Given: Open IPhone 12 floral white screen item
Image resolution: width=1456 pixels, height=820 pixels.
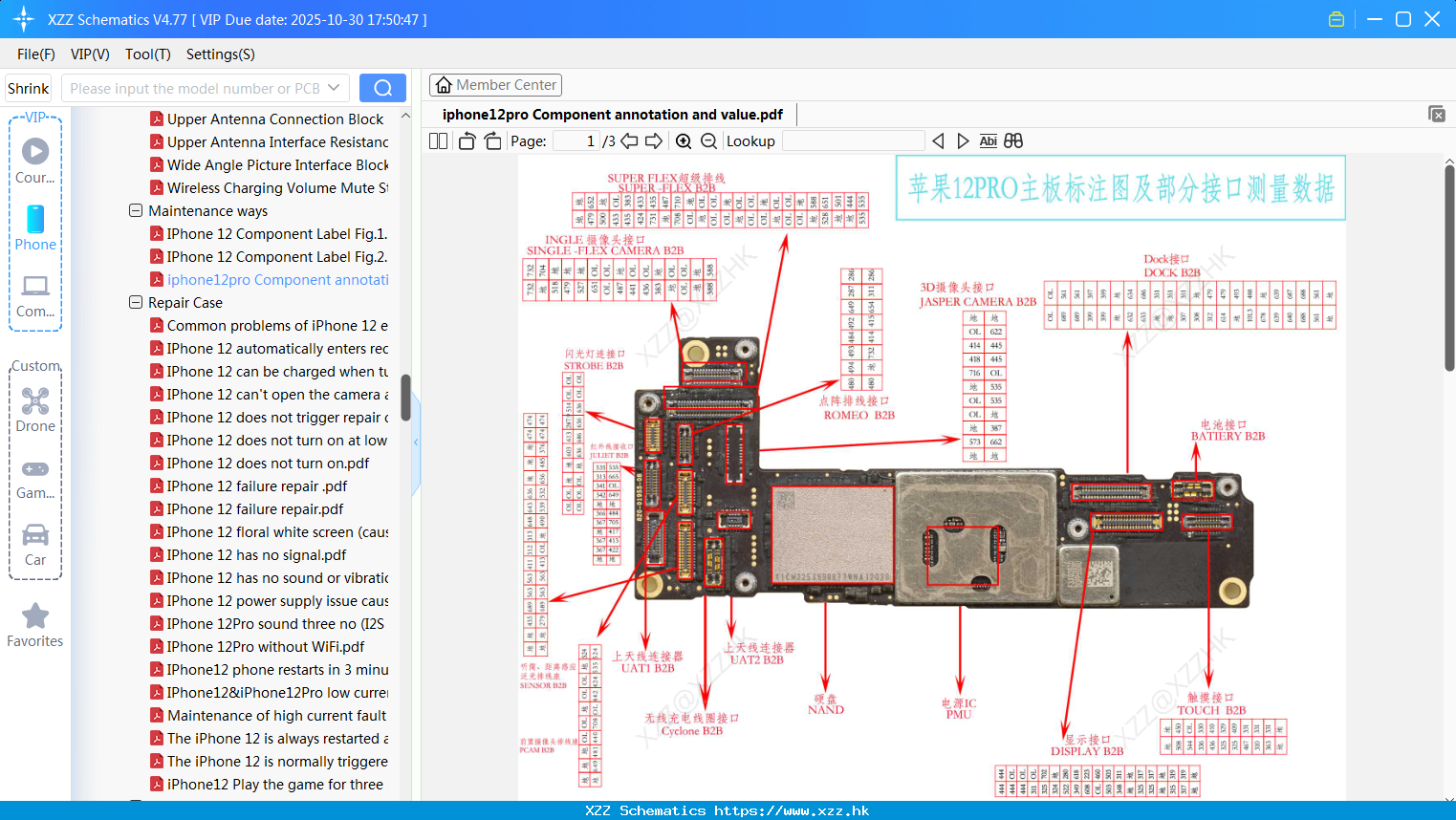Looking at the screenshot, I should click(270, 531).
